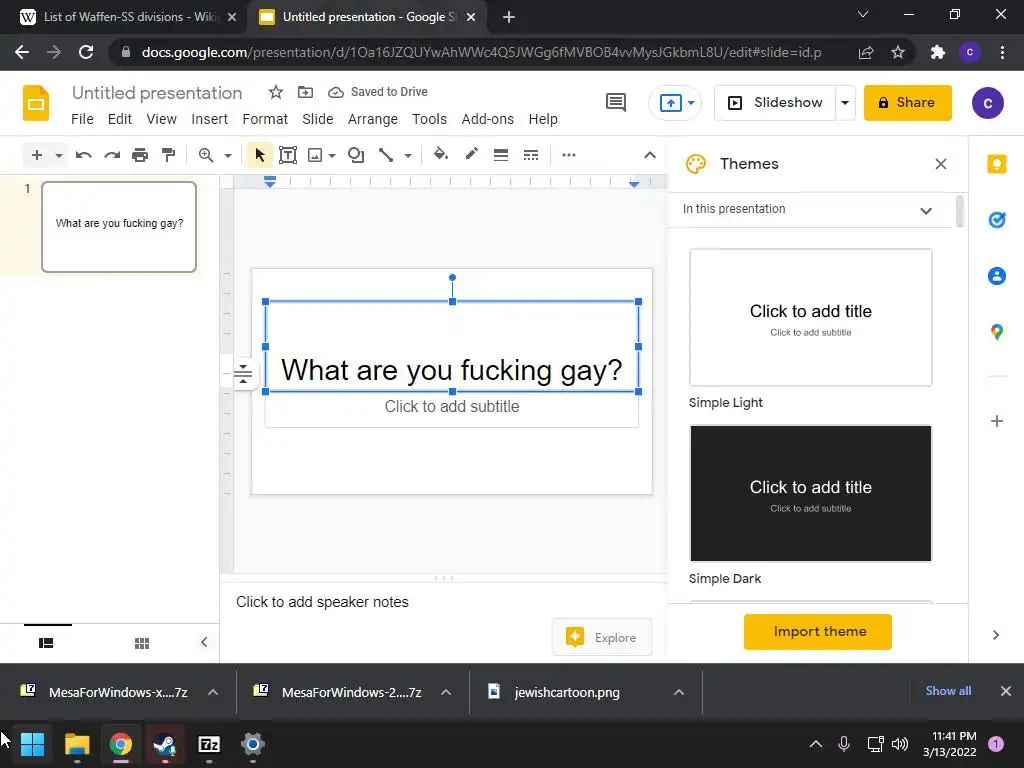Click the new slide plus icon
The width and height of the screenshot is (1024, 768).
tap(37, 155)
